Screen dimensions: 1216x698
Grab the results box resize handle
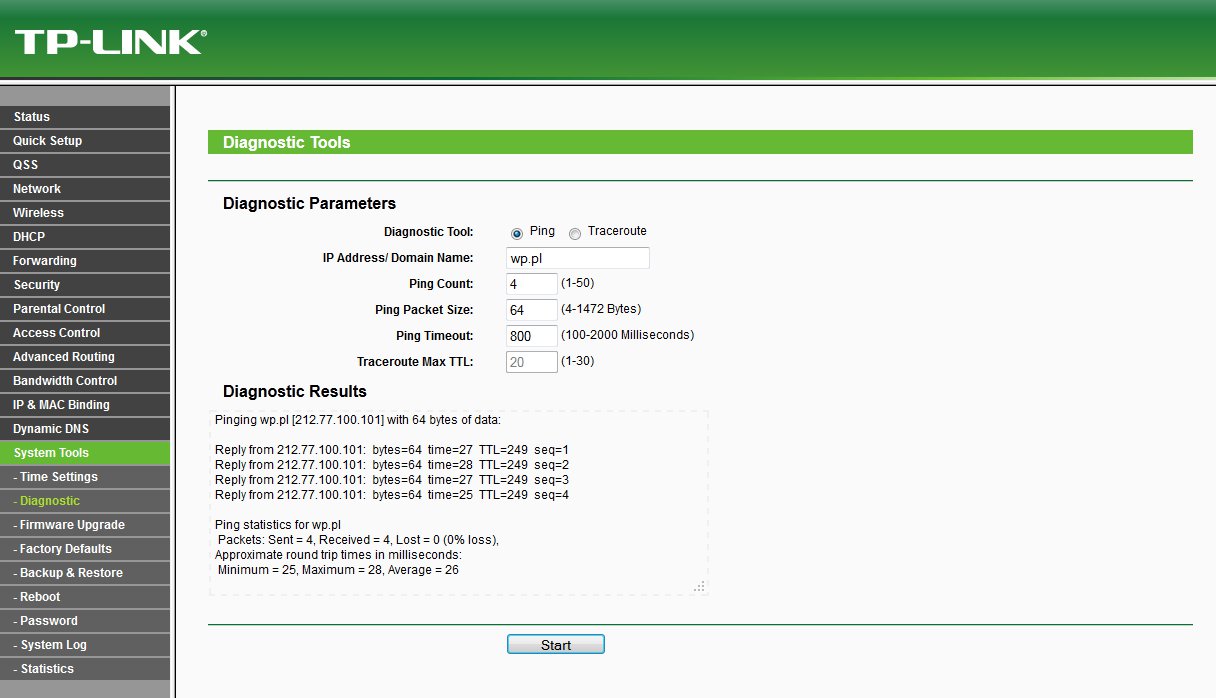[700, 587]
